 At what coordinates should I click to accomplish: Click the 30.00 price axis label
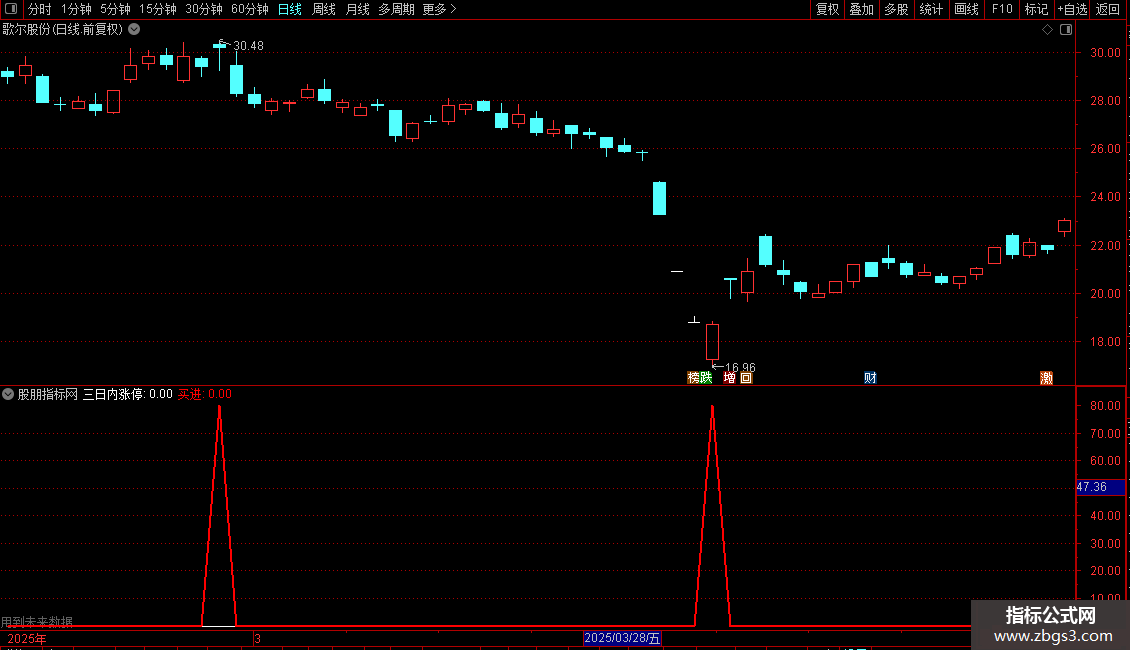[1105, 53]
